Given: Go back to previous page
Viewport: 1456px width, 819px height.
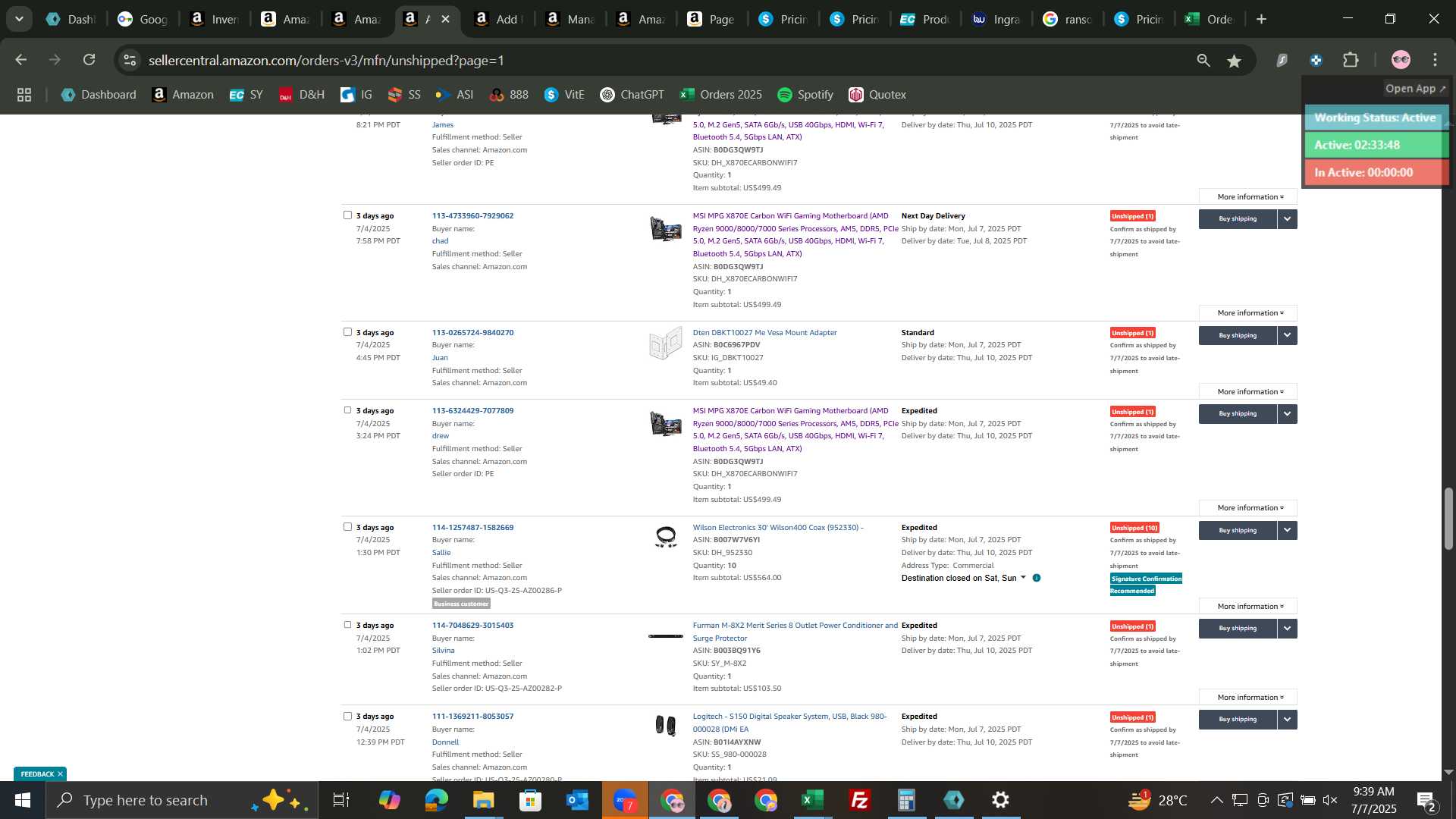Looking at the screenshot, I should click(x=20, y=60).
